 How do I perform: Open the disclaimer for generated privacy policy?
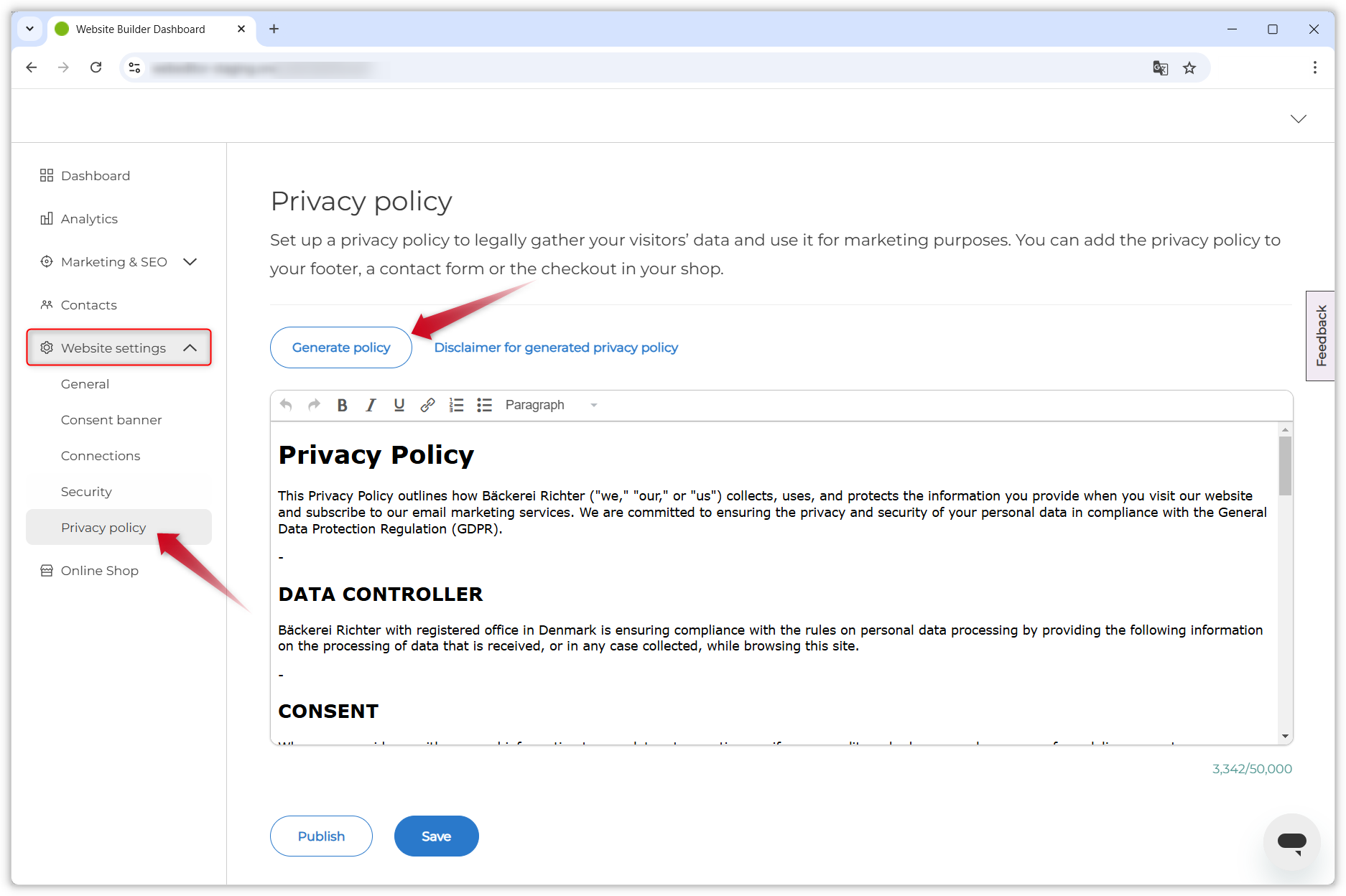(556, 347)
